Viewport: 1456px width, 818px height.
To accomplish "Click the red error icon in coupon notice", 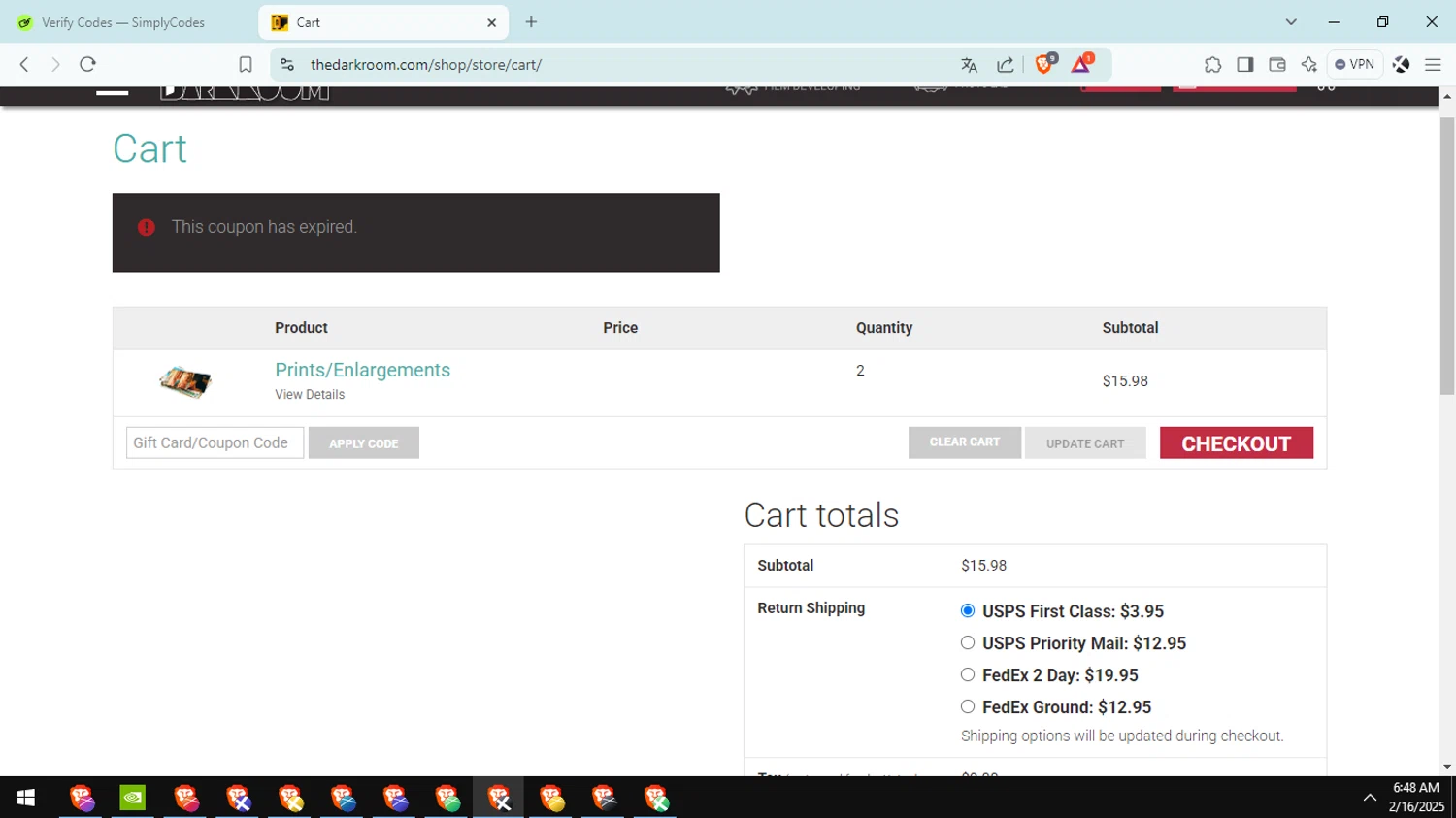I will [147, 227].
